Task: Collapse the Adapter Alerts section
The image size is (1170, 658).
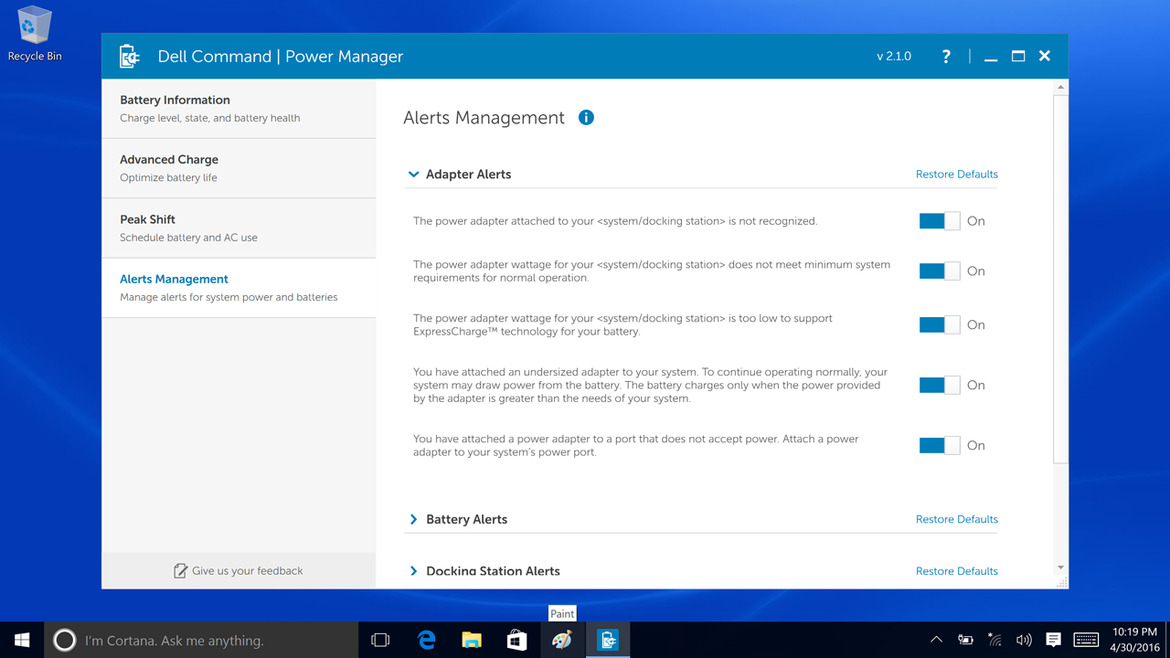Action: (413, 174)
